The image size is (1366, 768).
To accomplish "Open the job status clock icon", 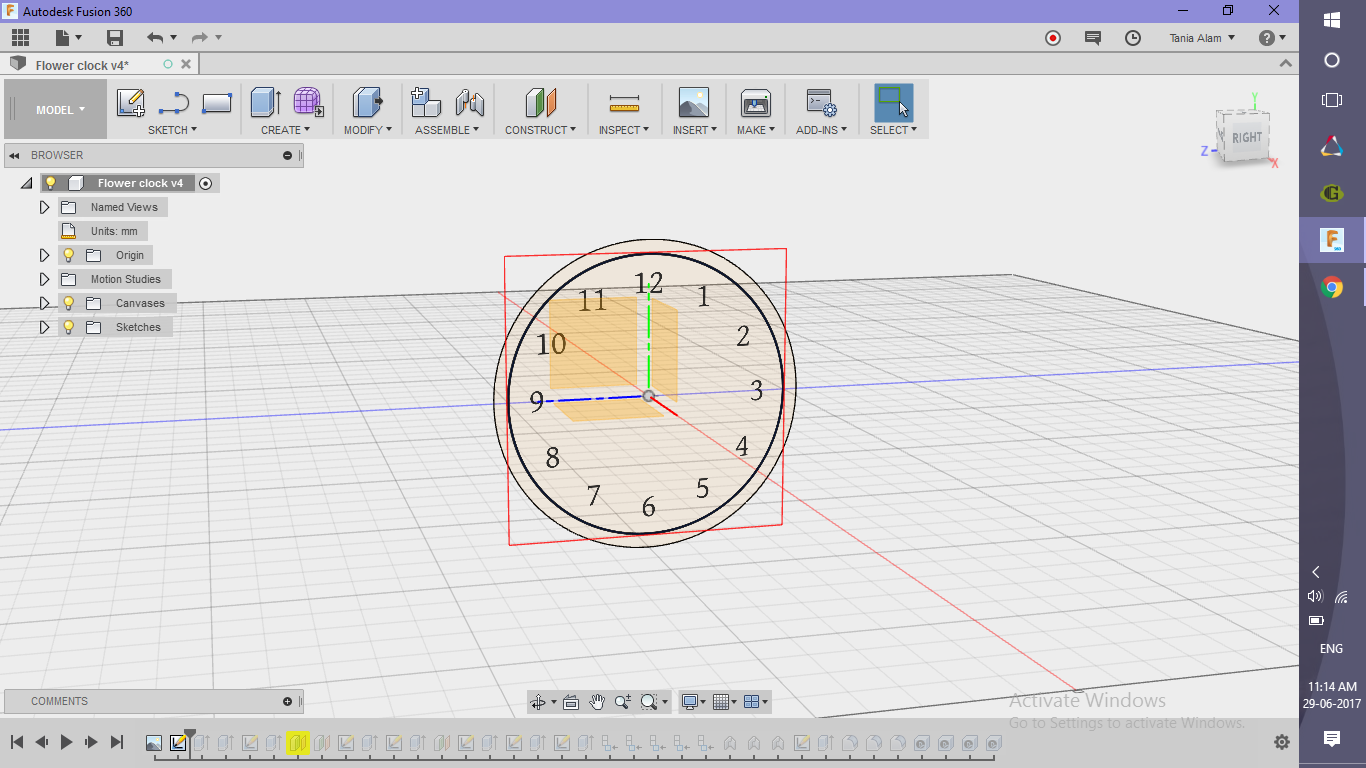I will click(x=1133, y=38).
